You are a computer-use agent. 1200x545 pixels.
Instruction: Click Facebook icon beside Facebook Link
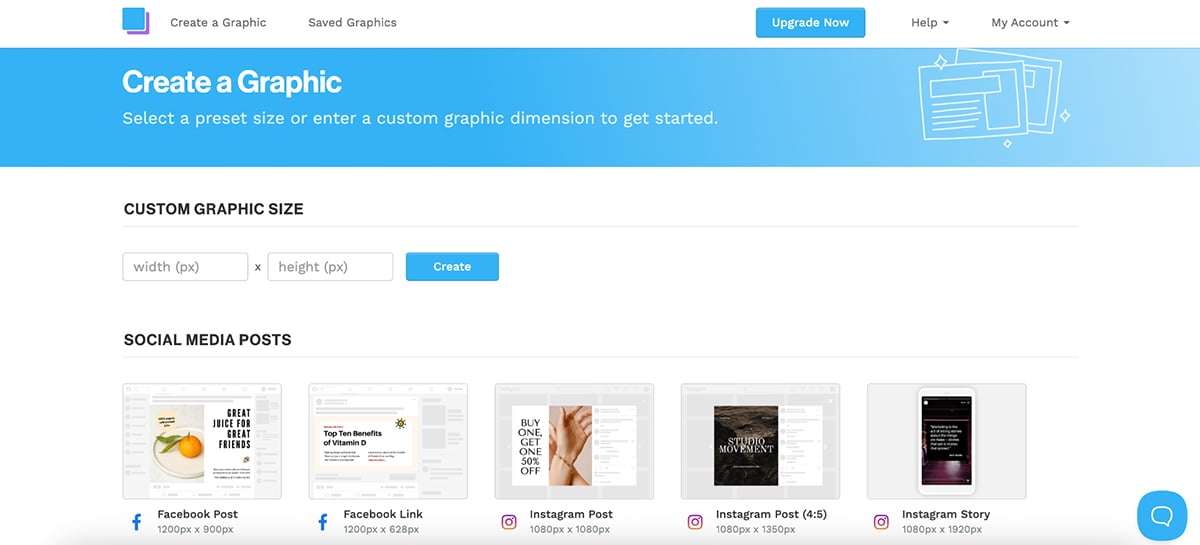[x=323, y=521]
